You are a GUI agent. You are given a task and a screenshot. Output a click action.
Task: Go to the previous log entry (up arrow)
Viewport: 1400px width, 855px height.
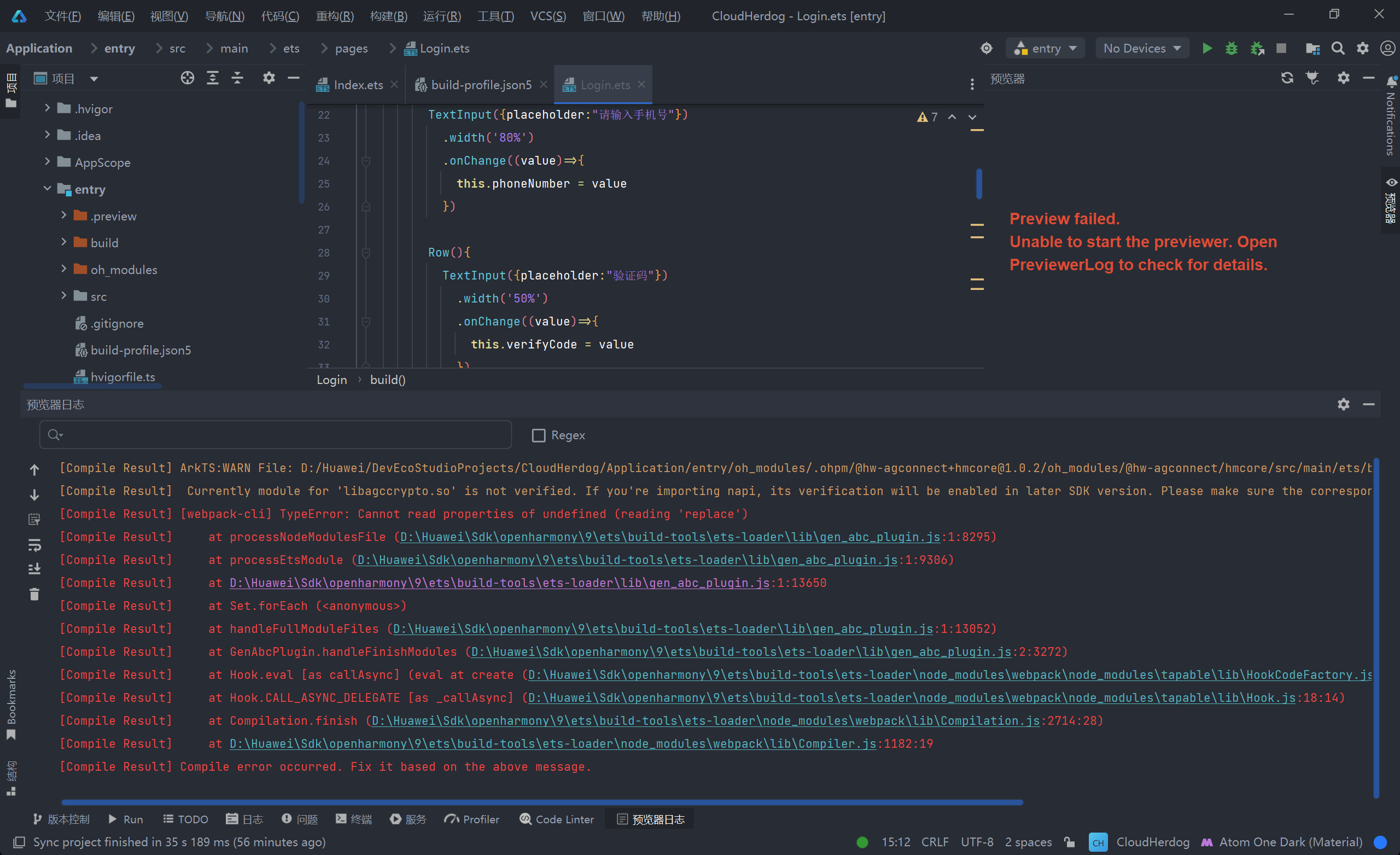pyautogui.click(x=34, y=469)
